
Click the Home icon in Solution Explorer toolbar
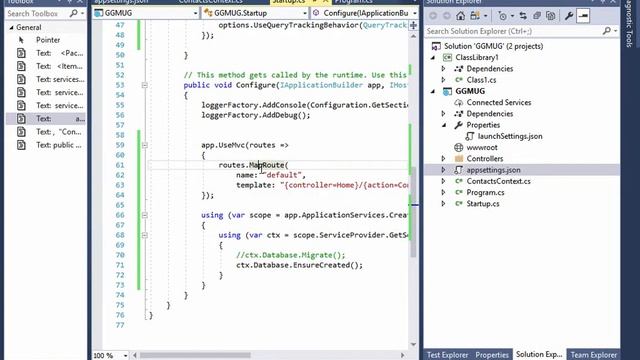(x=460, y=16)
